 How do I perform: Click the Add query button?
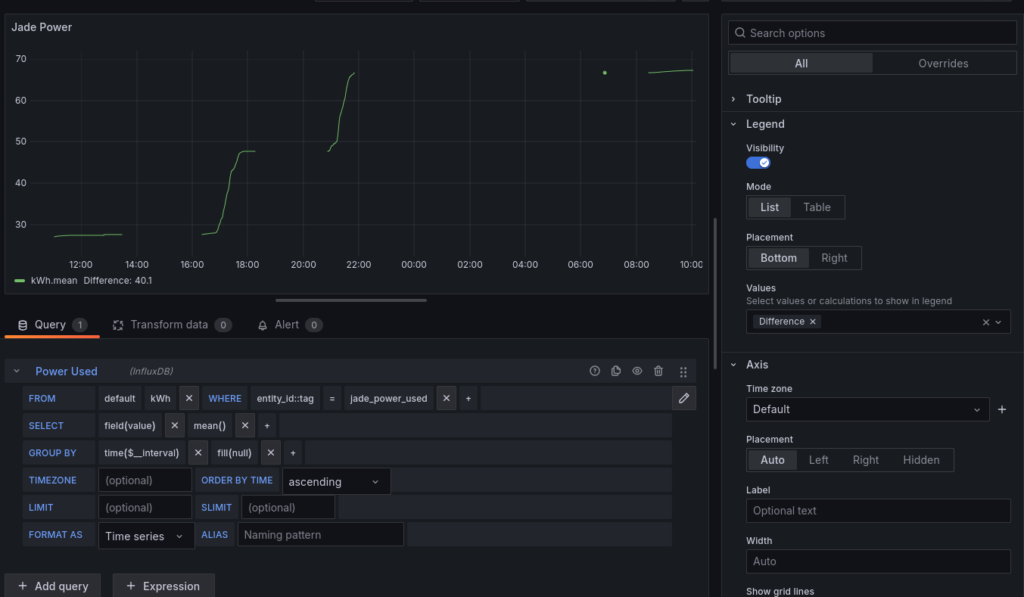click(x=52, y=586)
